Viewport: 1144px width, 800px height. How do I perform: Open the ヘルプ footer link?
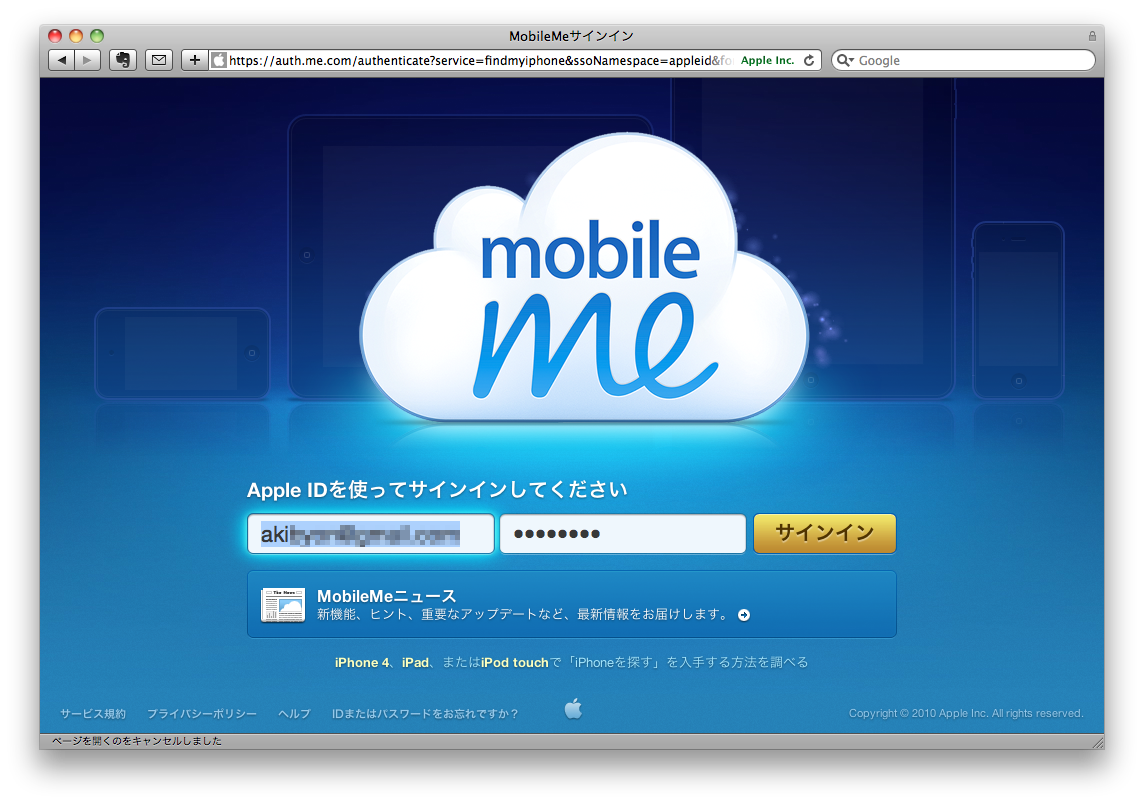294,713
